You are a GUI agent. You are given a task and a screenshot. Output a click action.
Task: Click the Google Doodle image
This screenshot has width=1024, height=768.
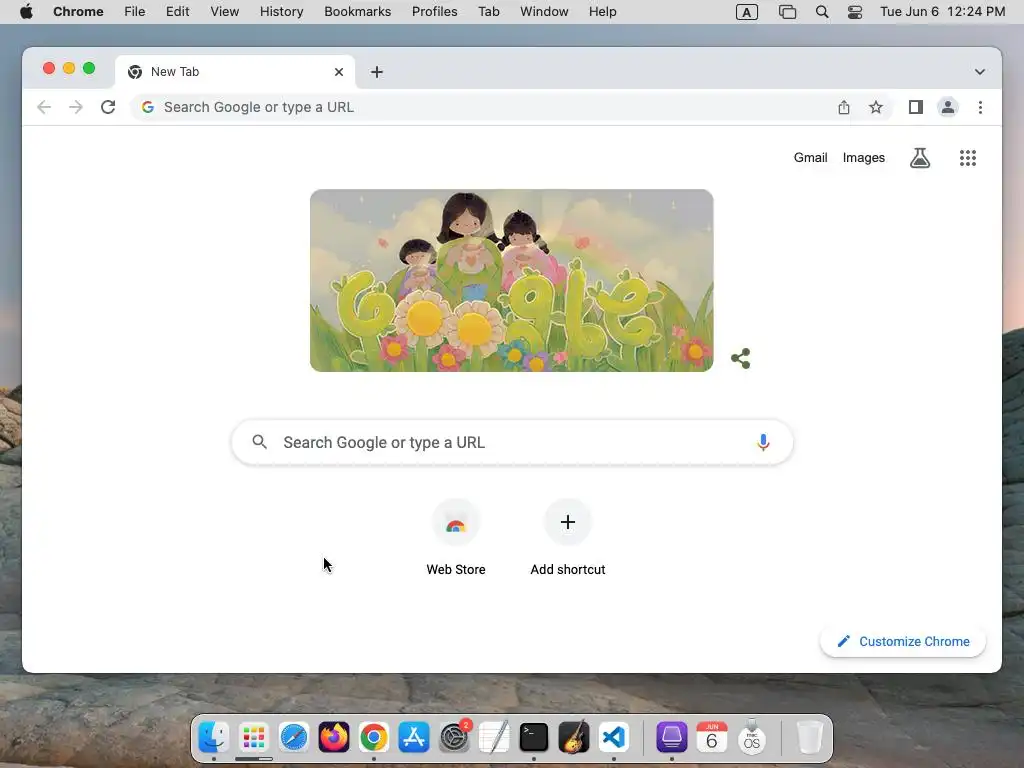pos(511,280)
